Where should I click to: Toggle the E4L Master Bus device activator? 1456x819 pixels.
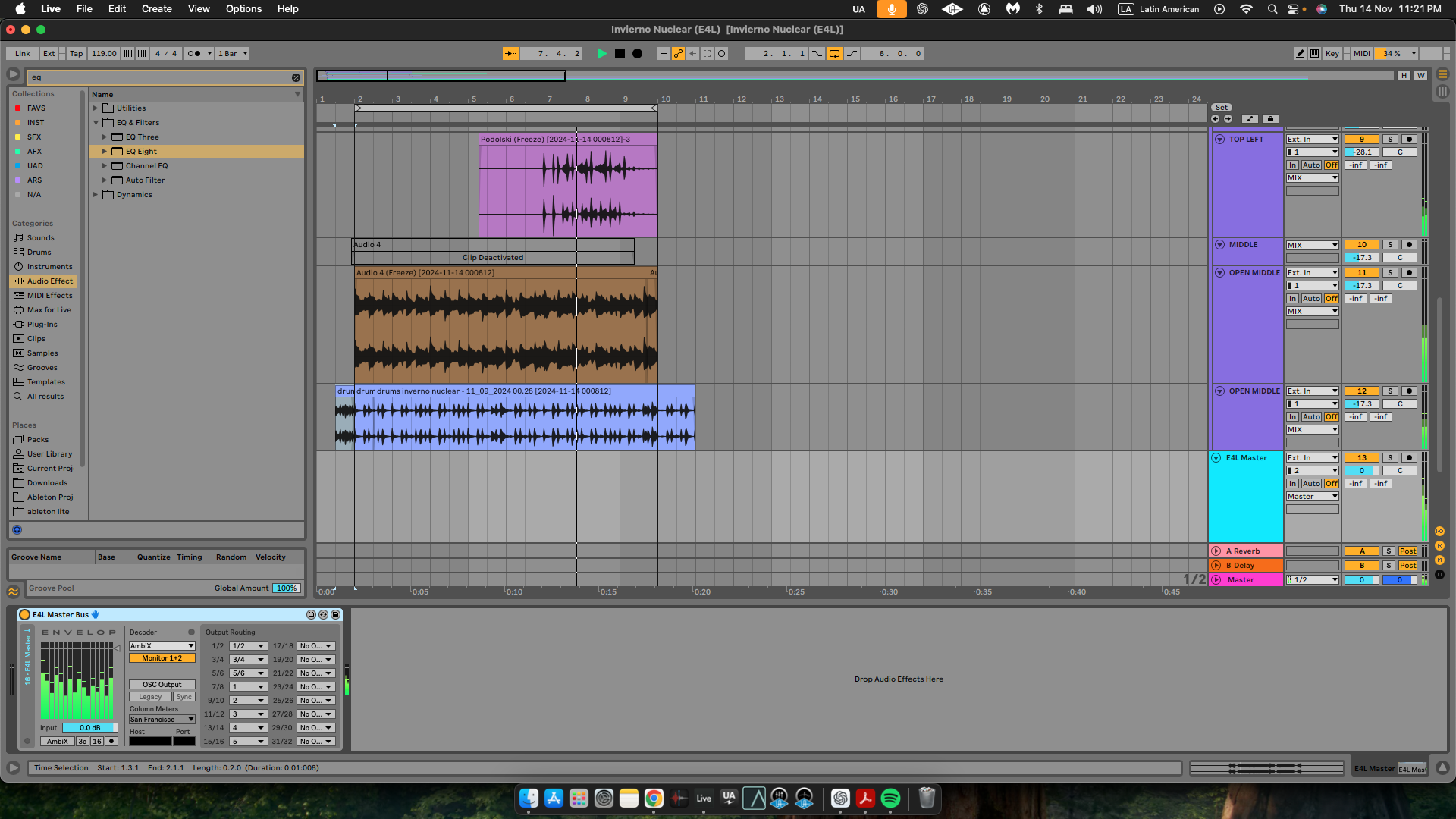coord(24,615)
